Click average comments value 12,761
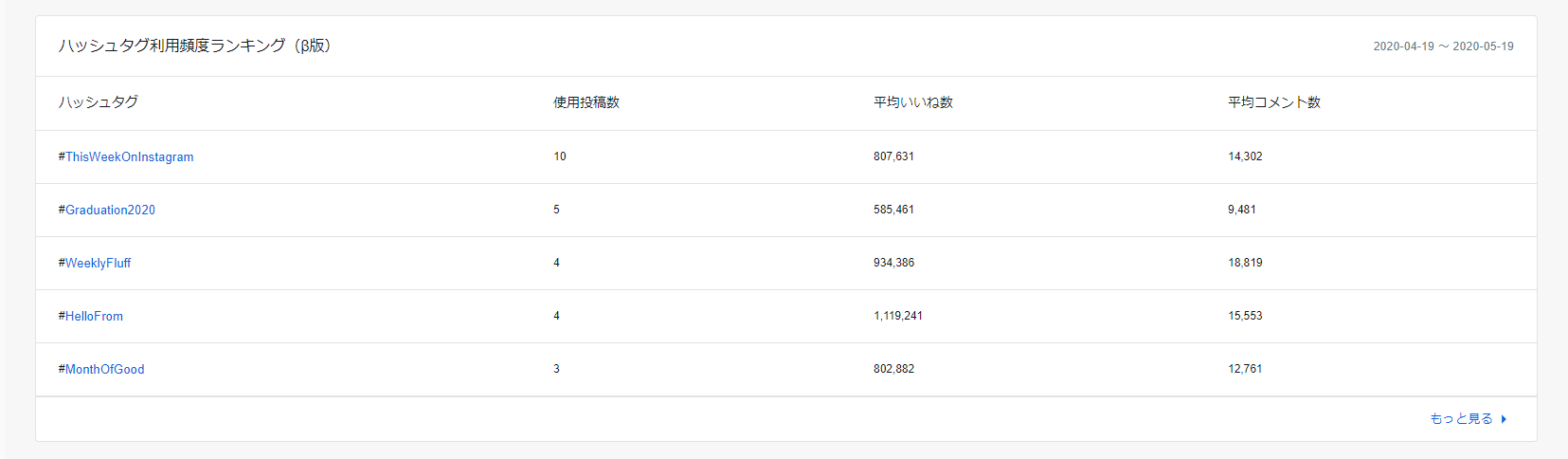 1245,369
